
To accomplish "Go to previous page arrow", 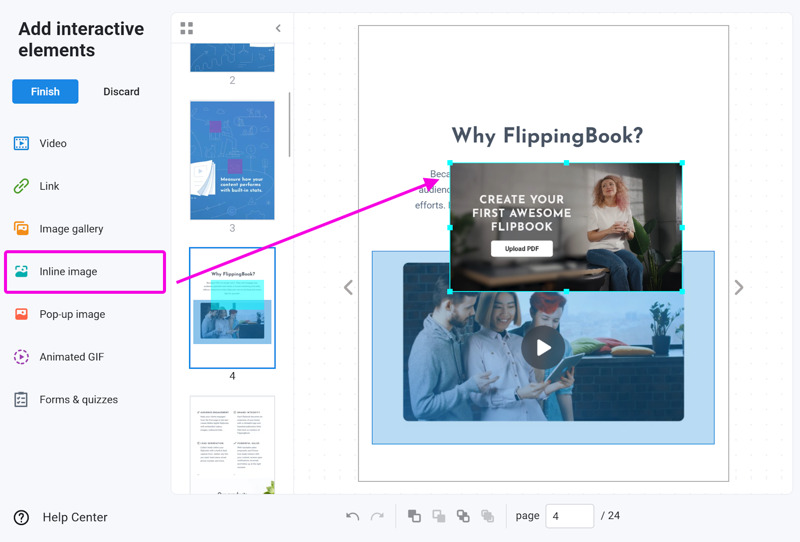I will (348, 287).
